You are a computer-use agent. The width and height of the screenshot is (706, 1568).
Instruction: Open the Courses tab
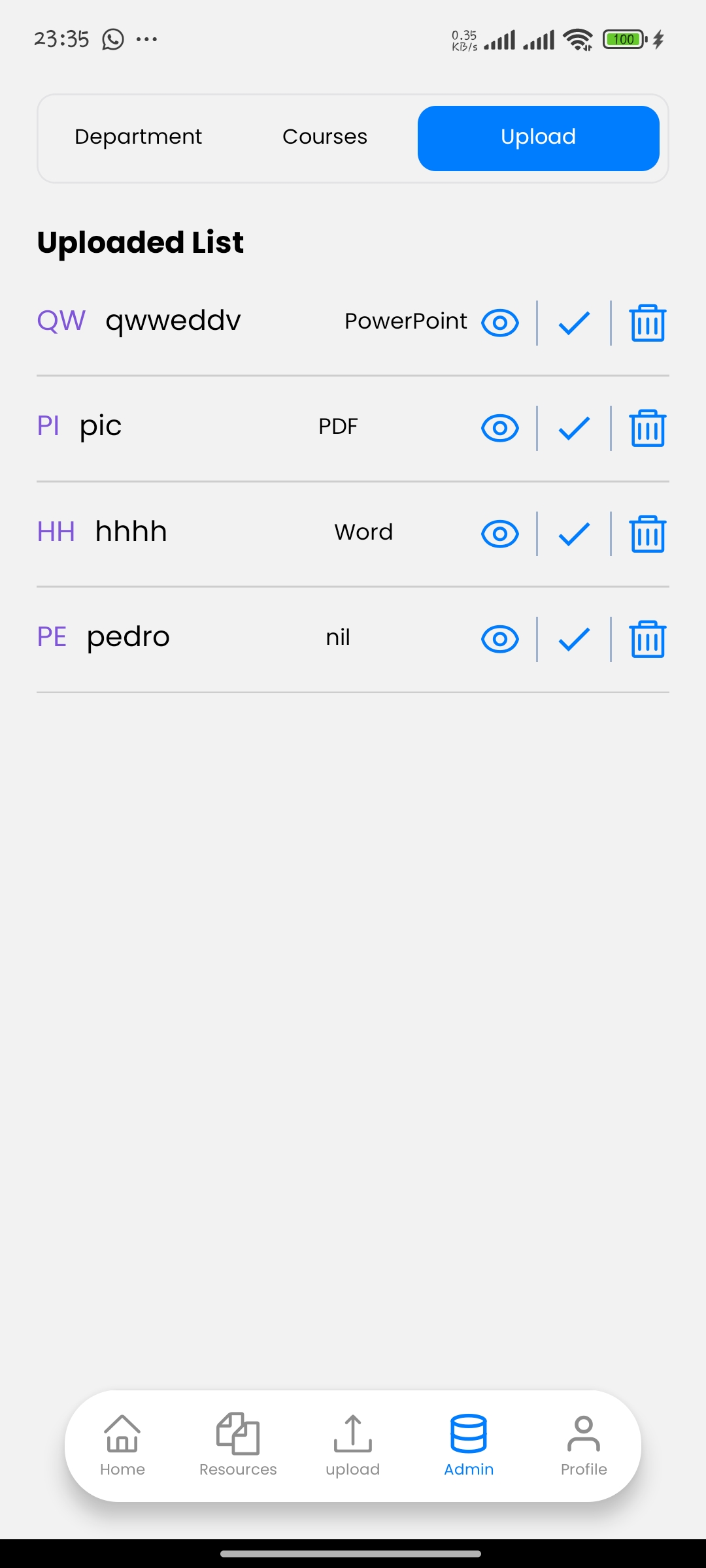(x=325, y=137)
